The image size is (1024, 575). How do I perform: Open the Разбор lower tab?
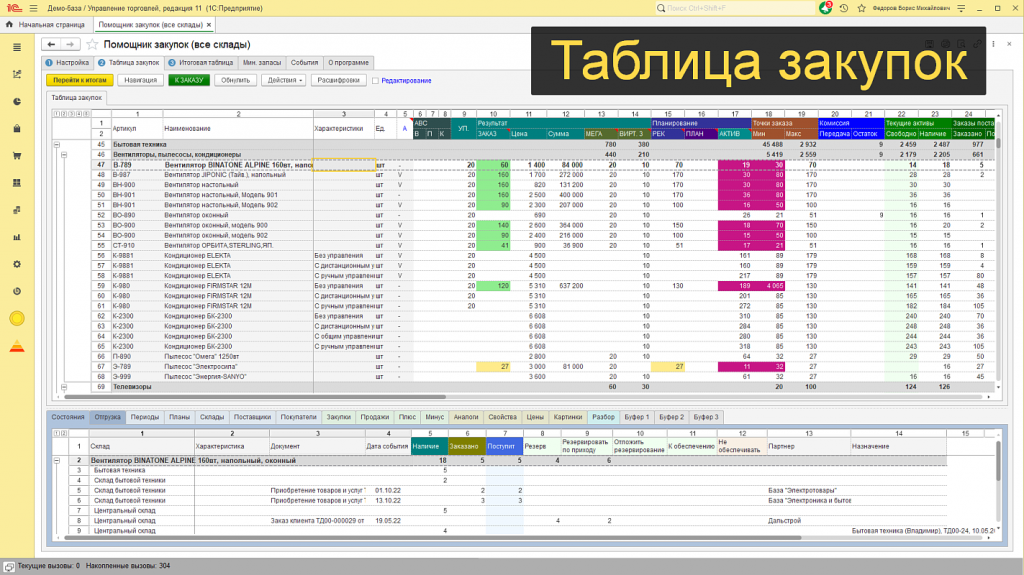(x=603, y=417)
